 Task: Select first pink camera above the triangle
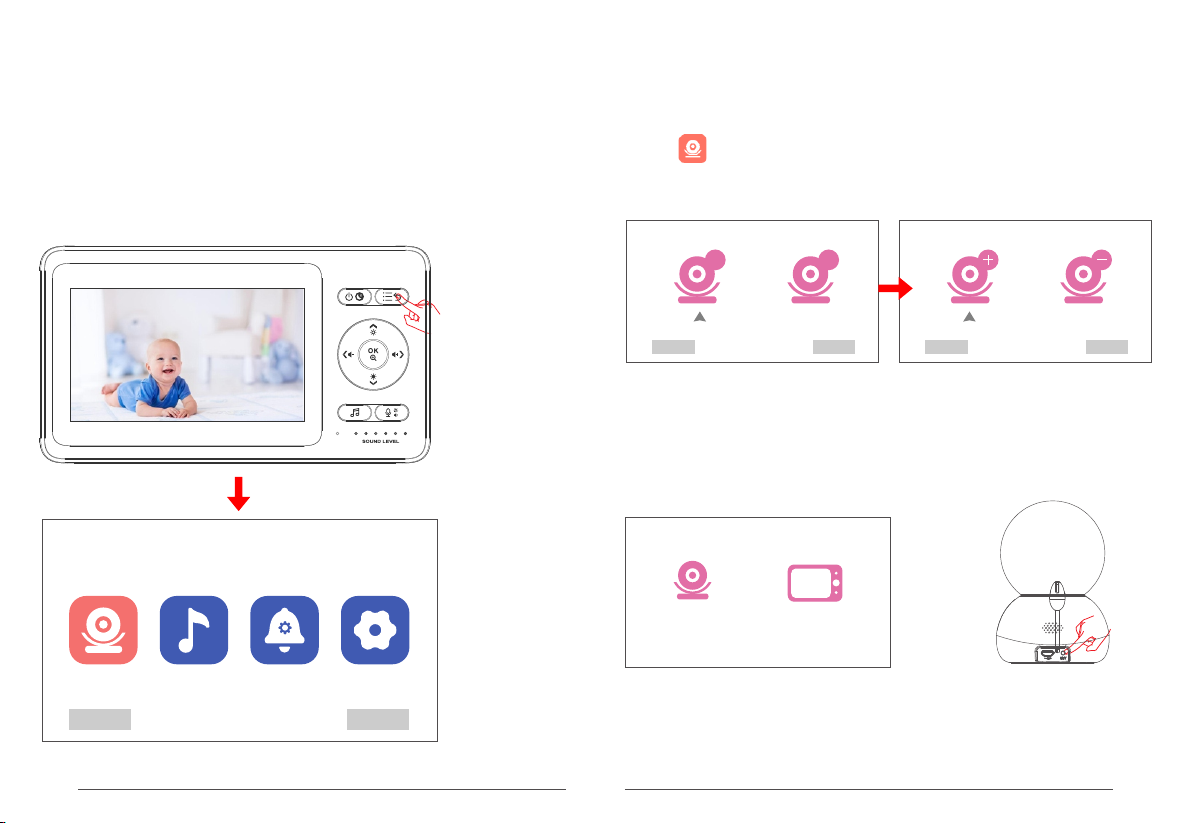pyautogui.click(x=699, y=277)
